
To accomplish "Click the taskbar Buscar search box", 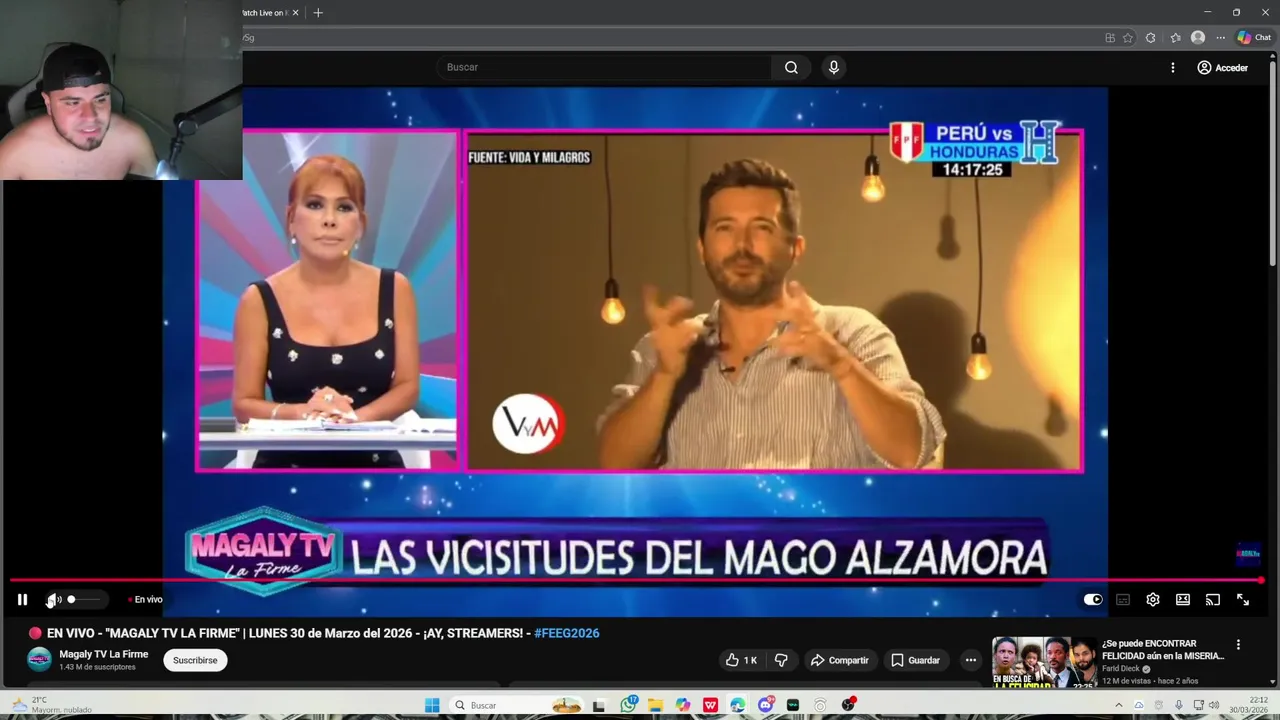I will coord(515,705).
